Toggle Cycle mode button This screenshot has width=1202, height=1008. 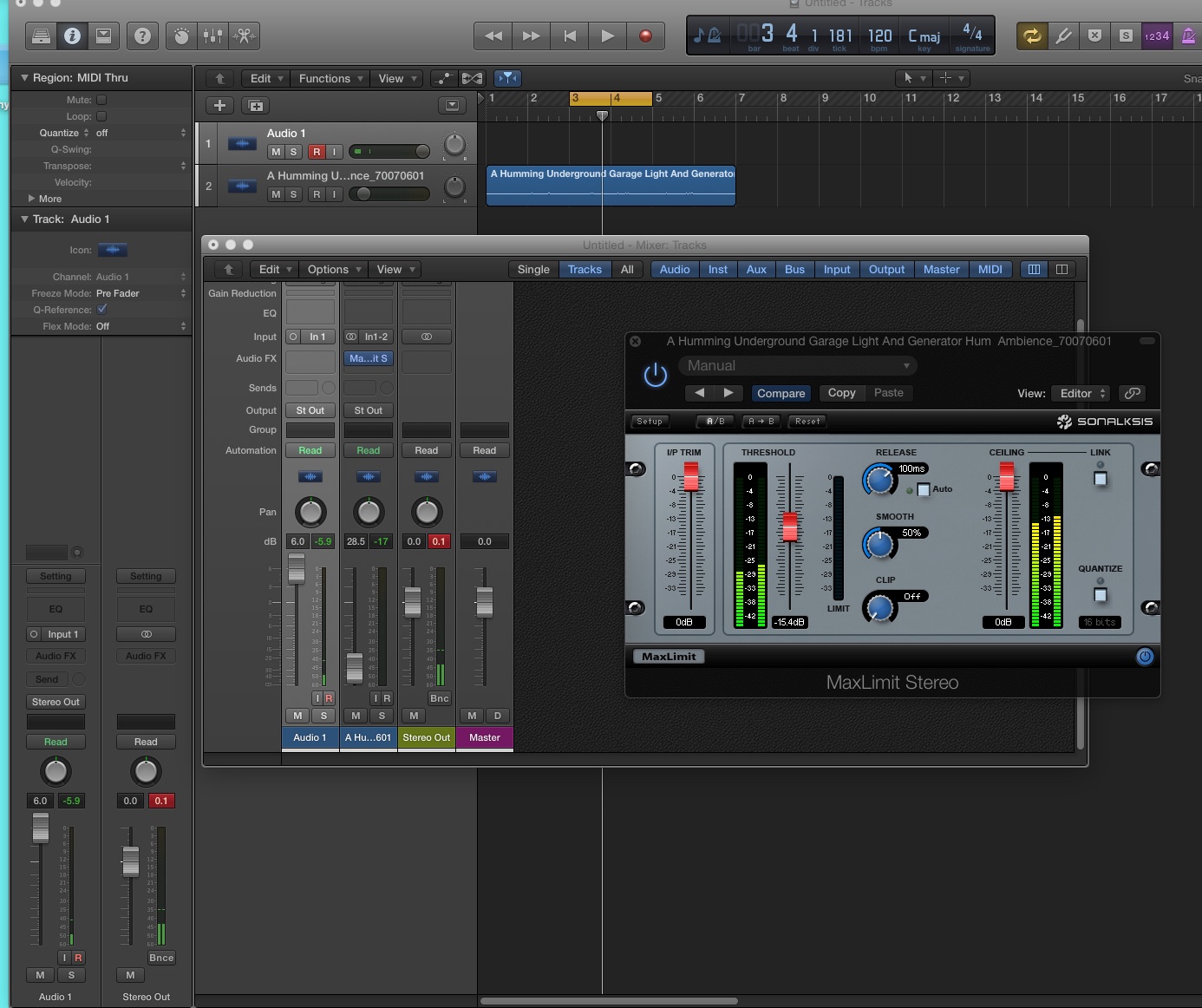1032,36
